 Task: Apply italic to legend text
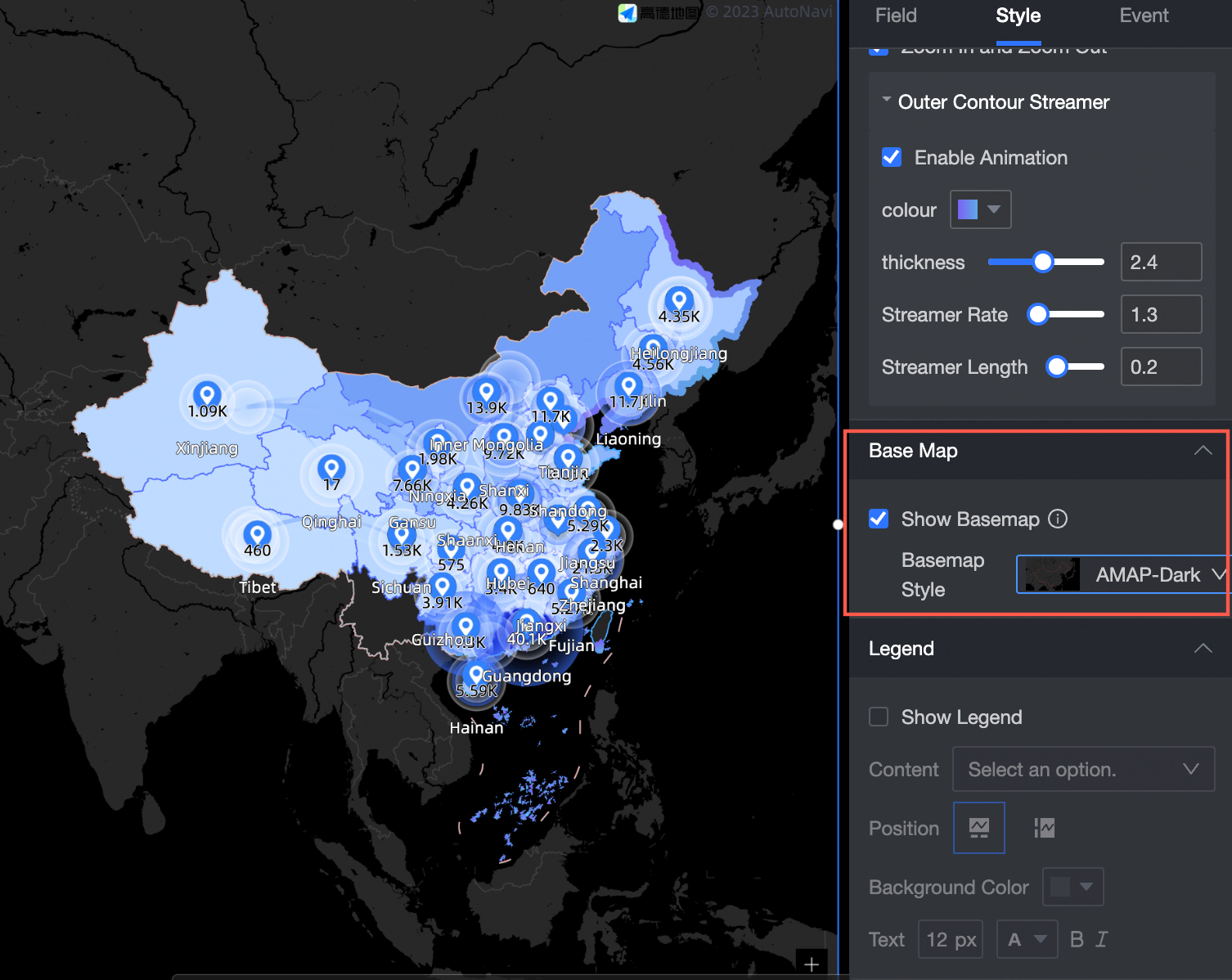[1101, 939]
